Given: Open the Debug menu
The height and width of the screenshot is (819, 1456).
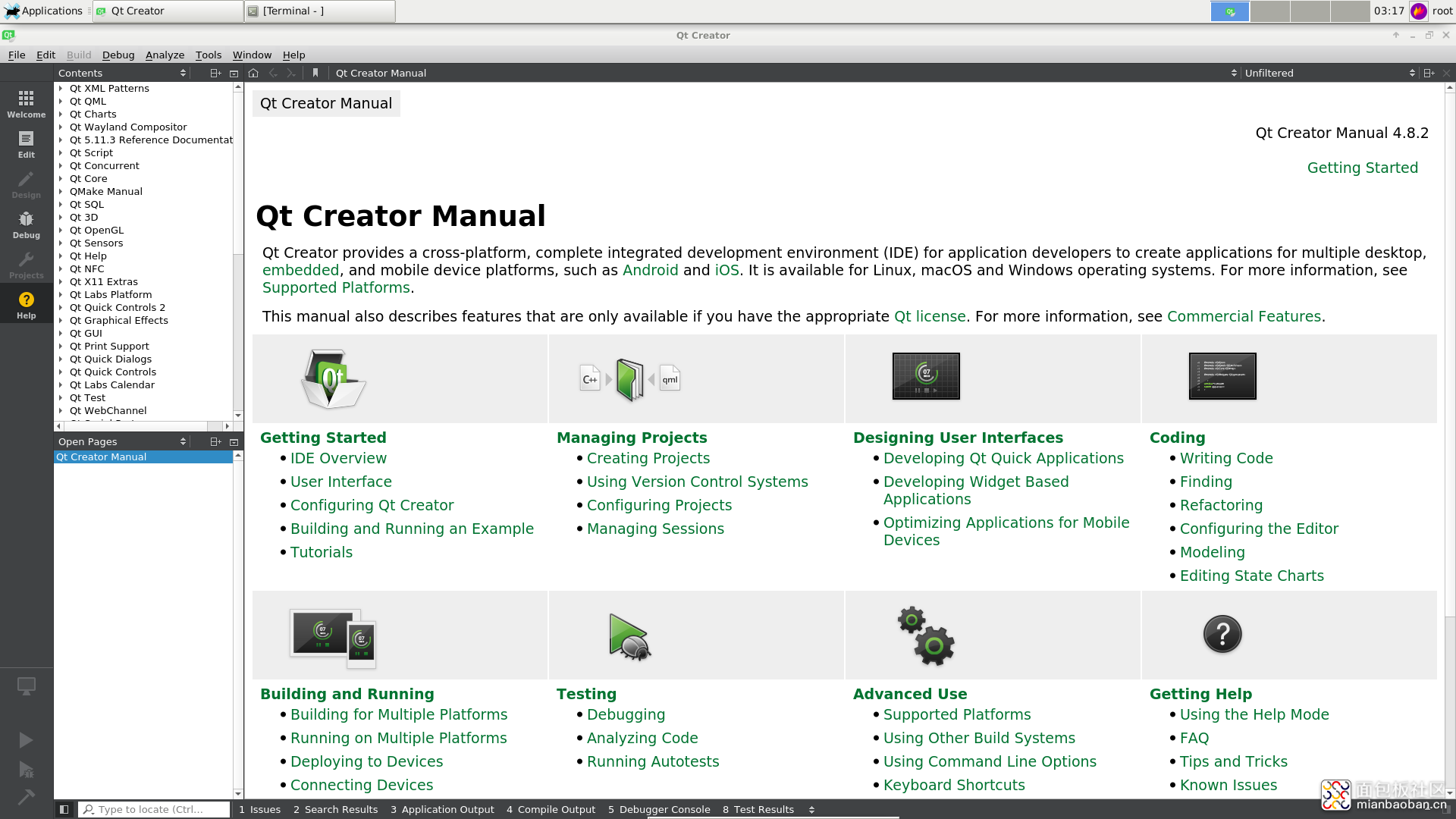Looking at the screenshot, I should point(118,55).
